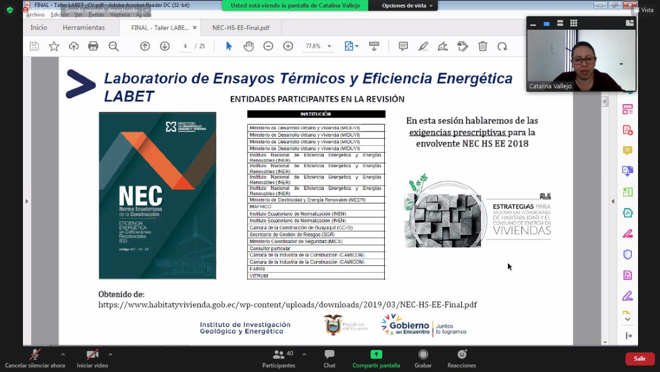Viewport: 660px width, 372px height.
Task: Open Reacciones menu
Action: coord(462,359)
